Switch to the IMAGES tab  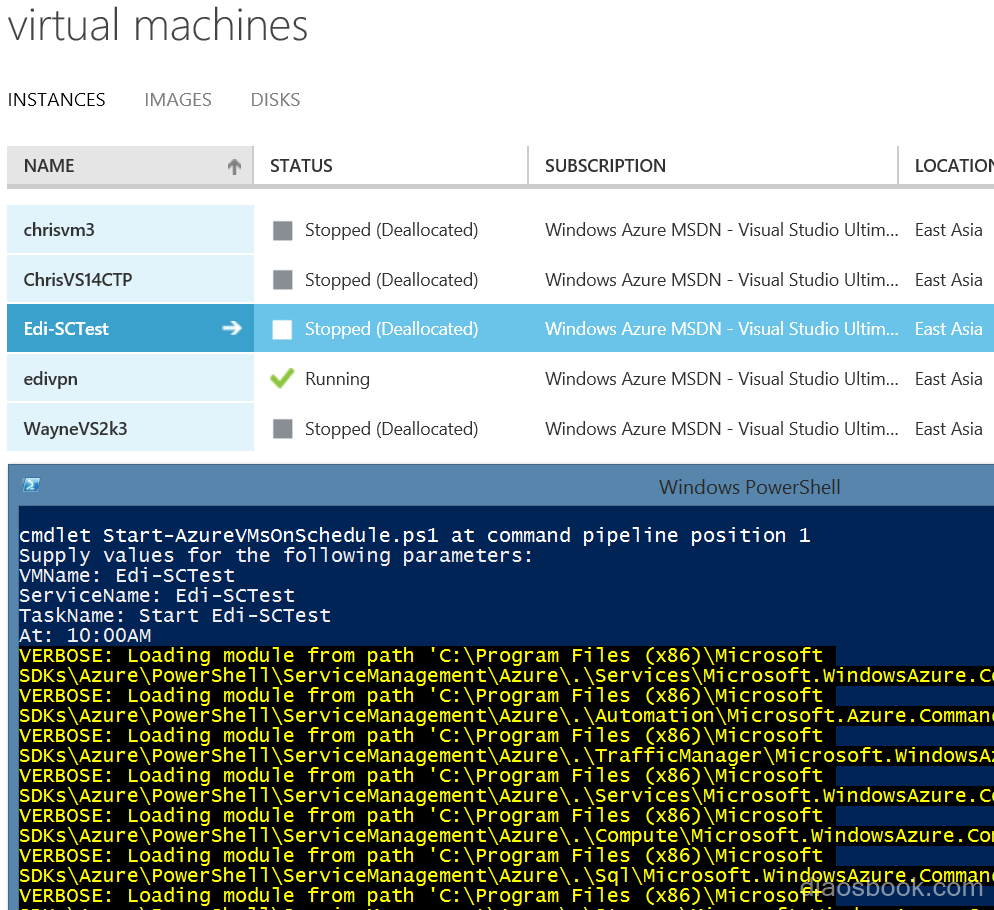point(178,100)
